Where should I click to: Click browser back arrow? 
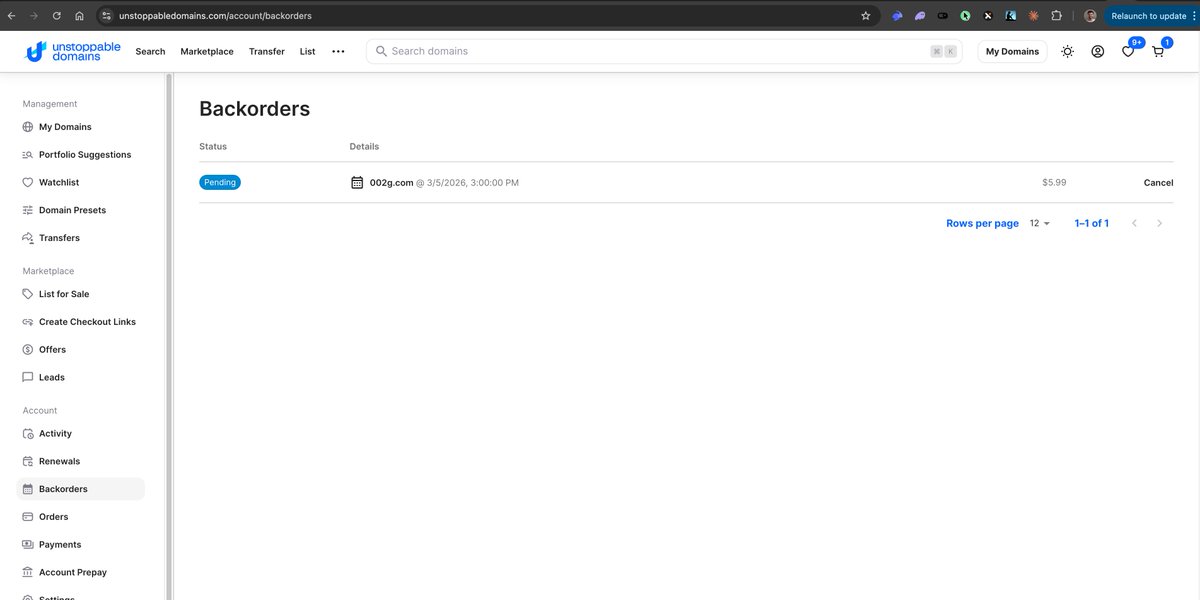click(x=11, y=16)
